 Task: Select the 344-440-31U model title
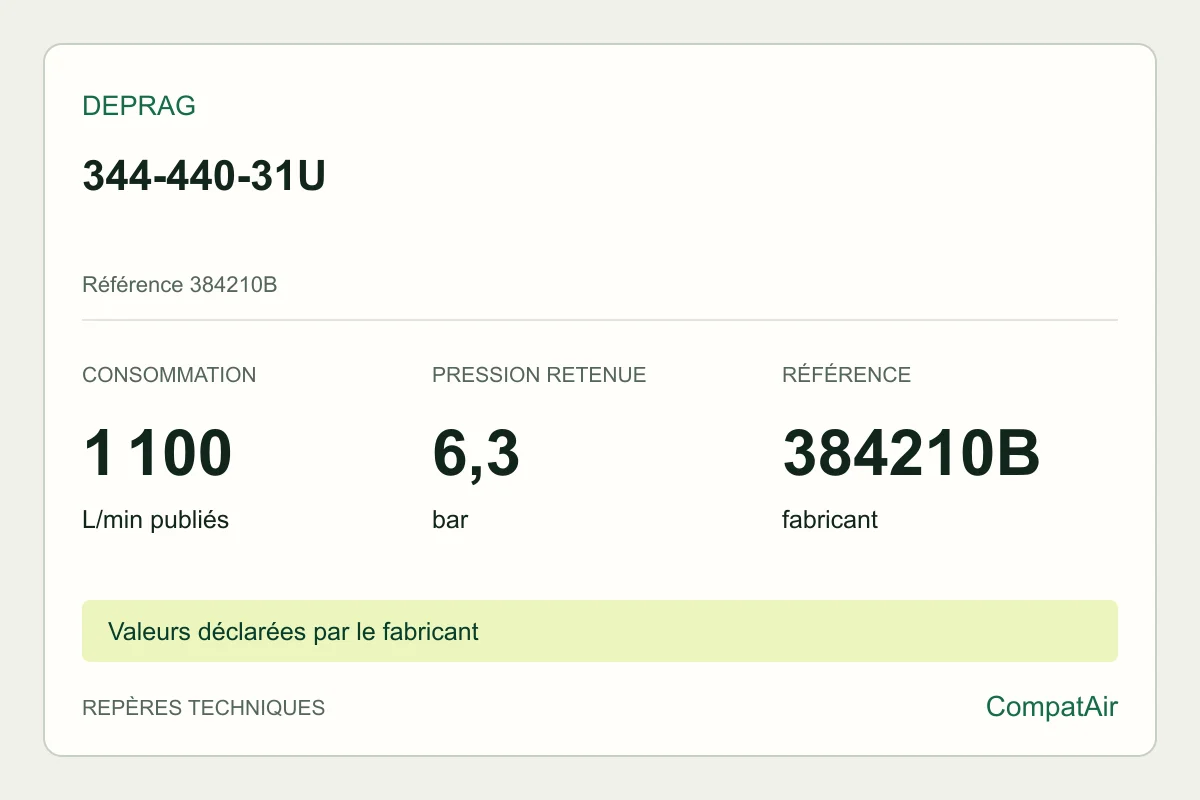[x=204, y=176]
